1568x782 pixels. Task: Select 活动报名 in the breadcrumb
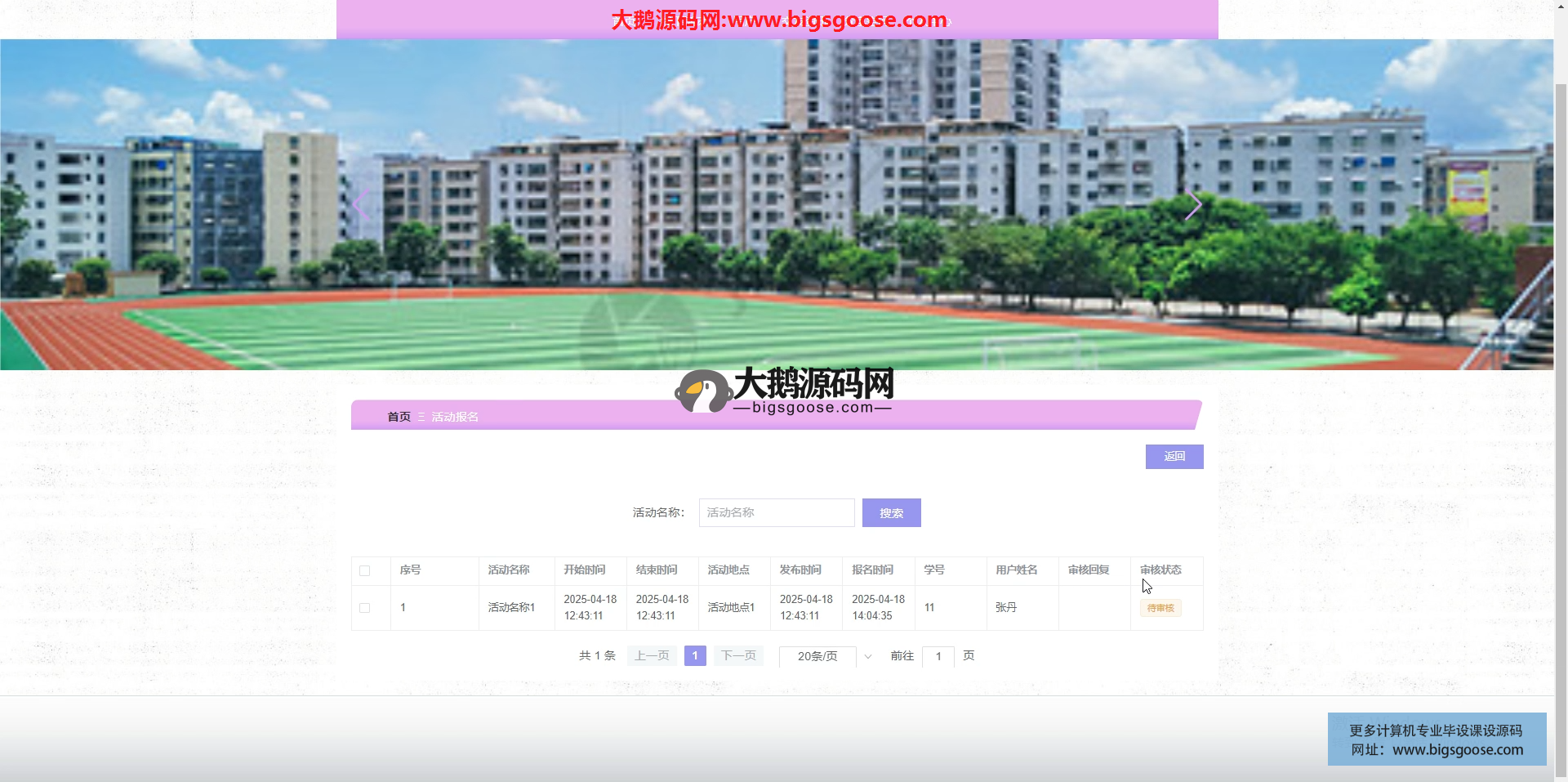pyautogui.click(x=455, y=417)
